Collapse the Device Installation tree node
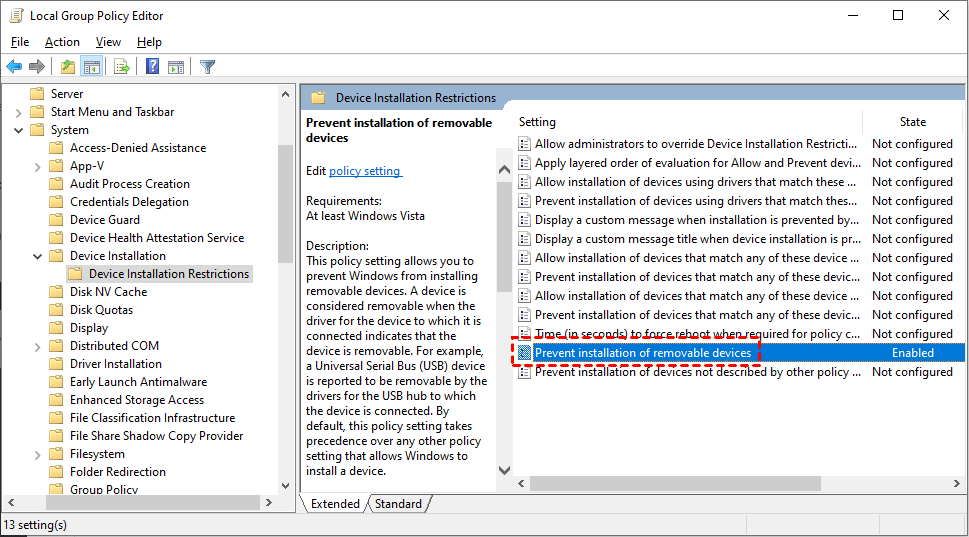The width and height of the screenshot is (969, 537). pos(37,256)
